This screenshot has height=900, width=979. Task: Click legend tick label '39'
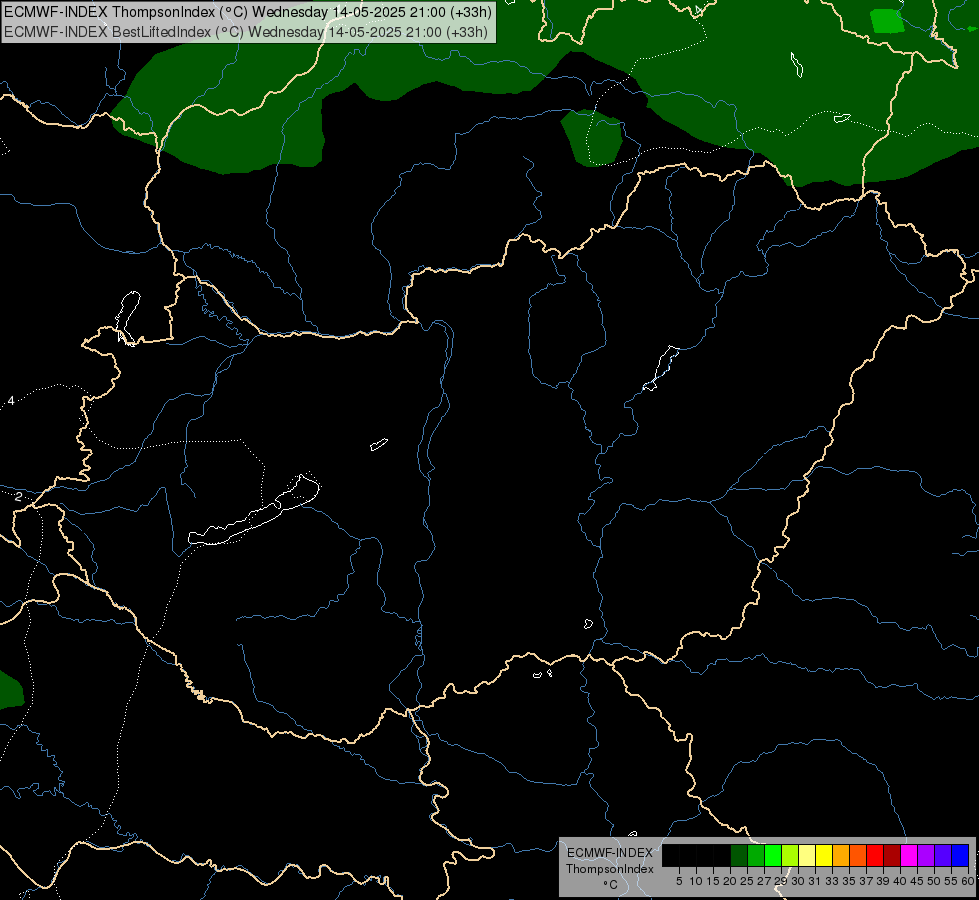(883, 881)
